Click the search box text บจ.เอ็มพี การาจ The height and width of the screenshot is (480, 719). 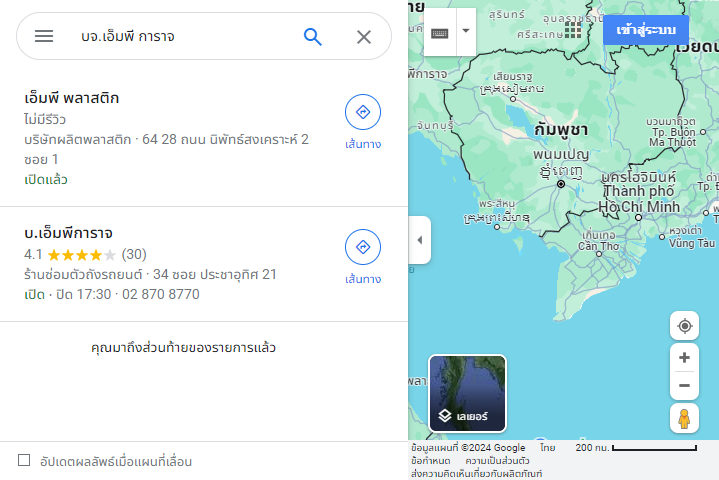coord(127,36)
